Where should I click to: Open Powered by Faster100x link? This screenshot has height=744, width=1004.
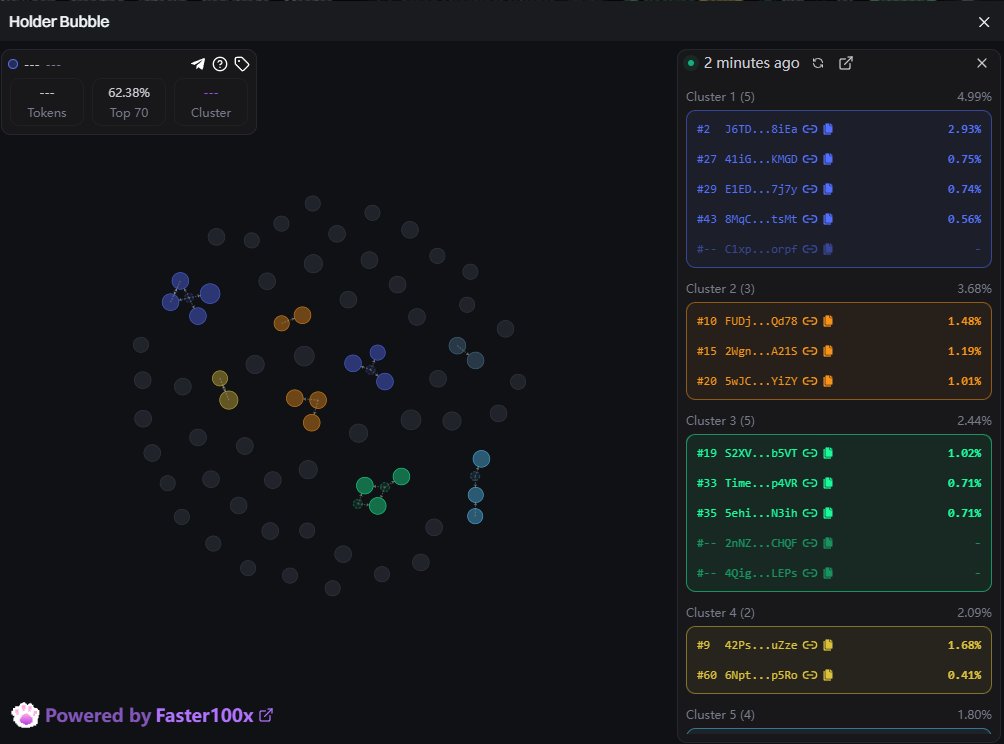[x=159, y=715]
